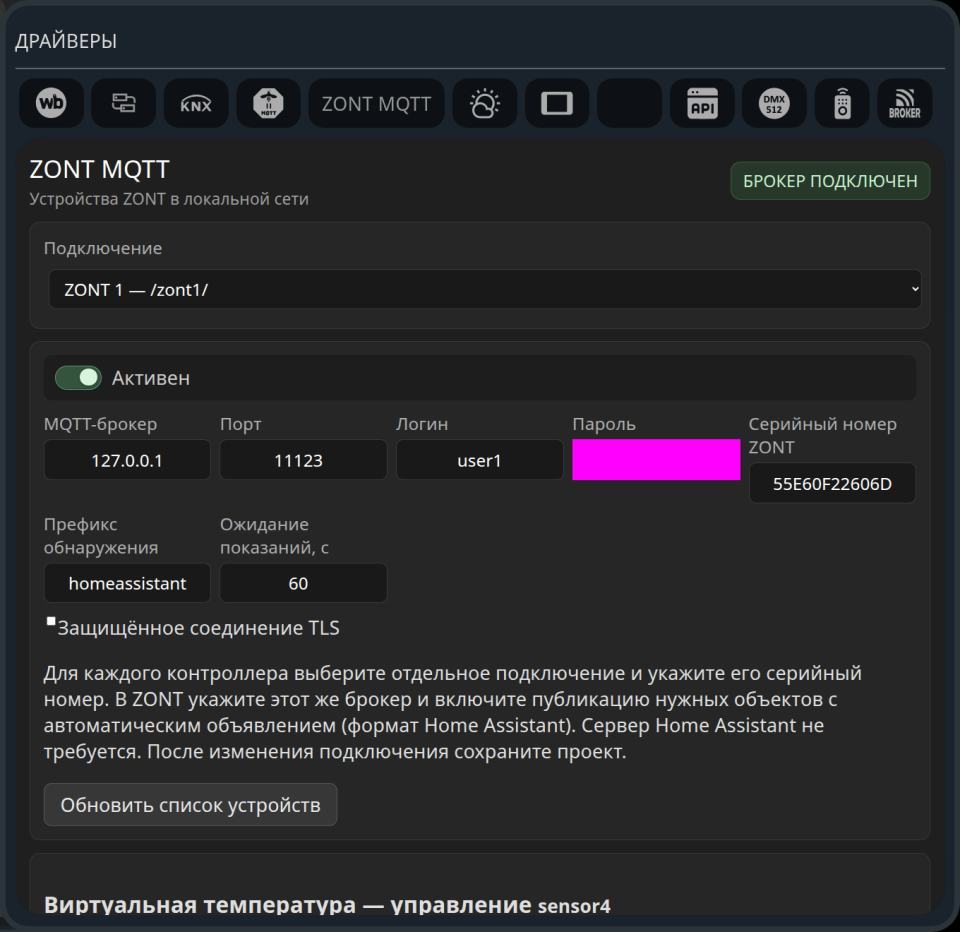Click 'Устройства ZONT в локальной сети' subtitle
Viewport: 960px width, 932px height.
[x=169, y=199]
